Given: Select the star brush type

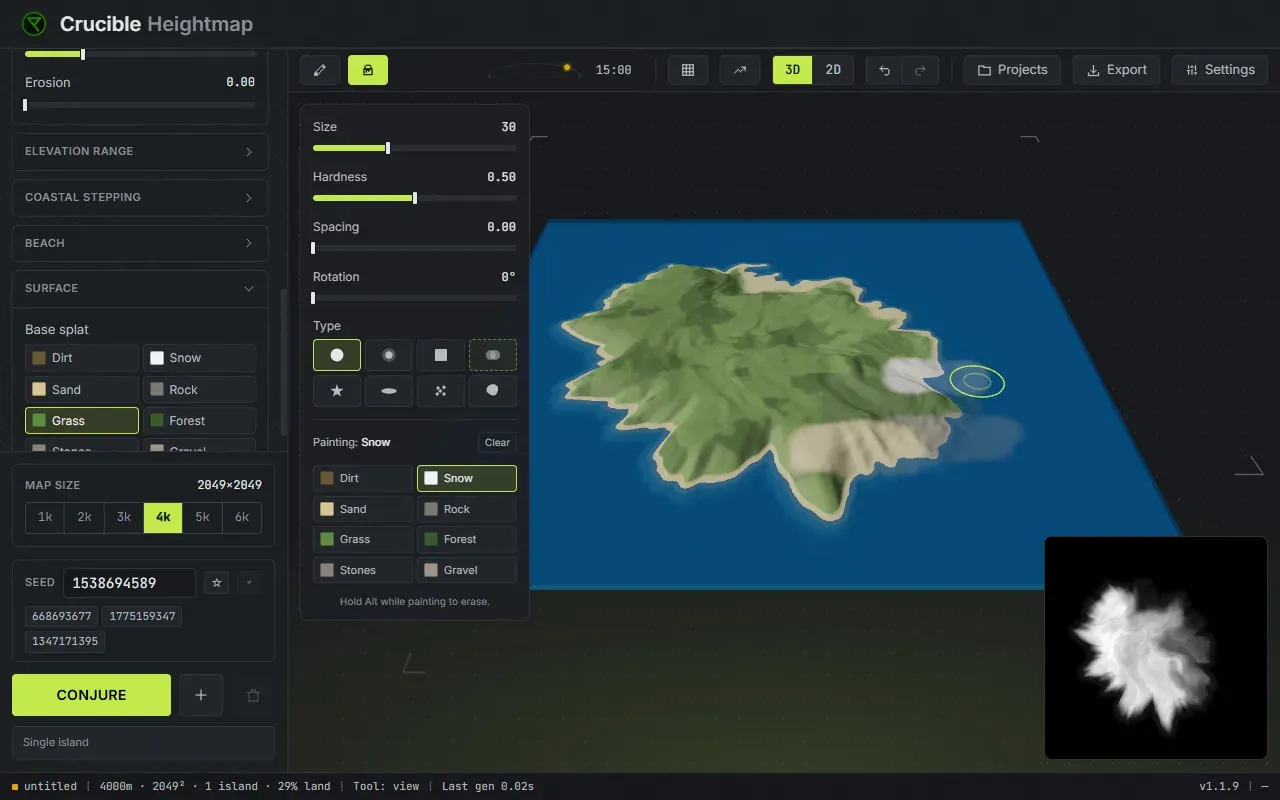Looking at the screenshot, I should (337, 391).
